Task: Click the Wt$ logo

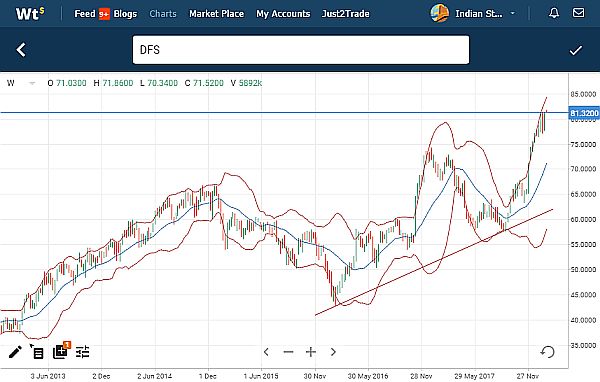Action: click(30, 13)
